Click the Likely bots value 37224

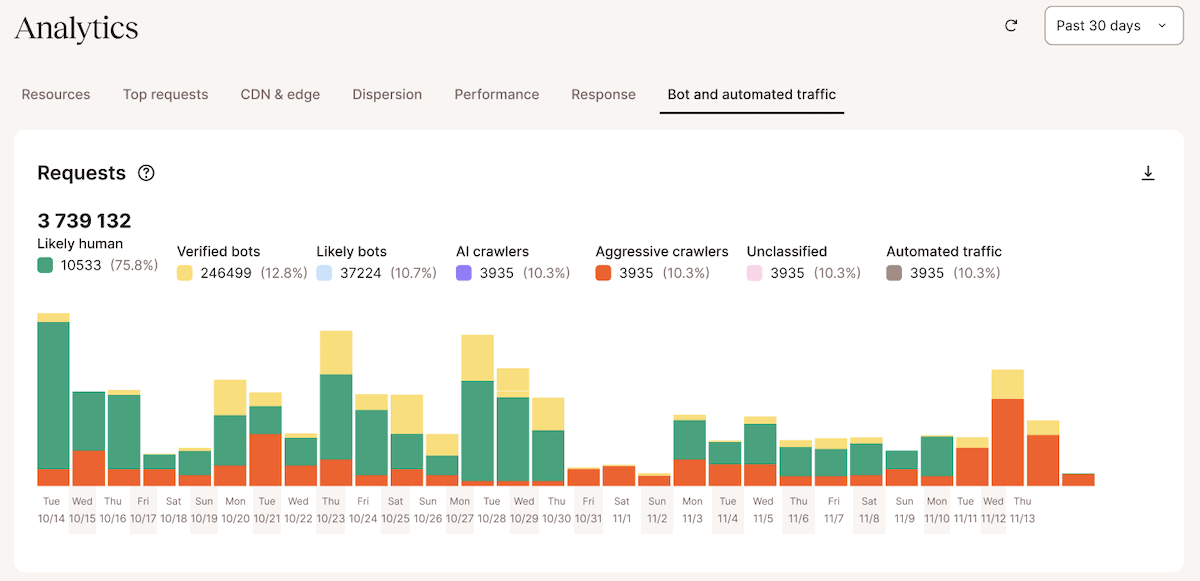coord(361,273)
